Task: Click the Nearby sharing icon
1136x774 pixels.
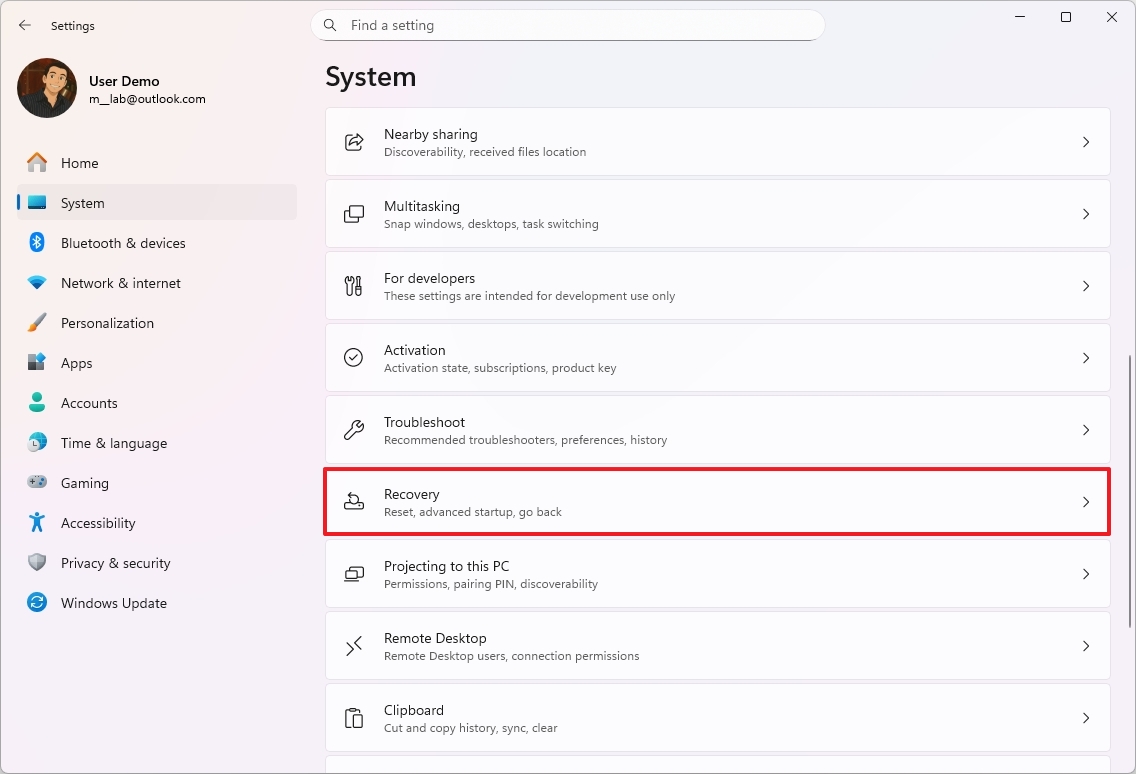Action: click(x=354, y=142)
